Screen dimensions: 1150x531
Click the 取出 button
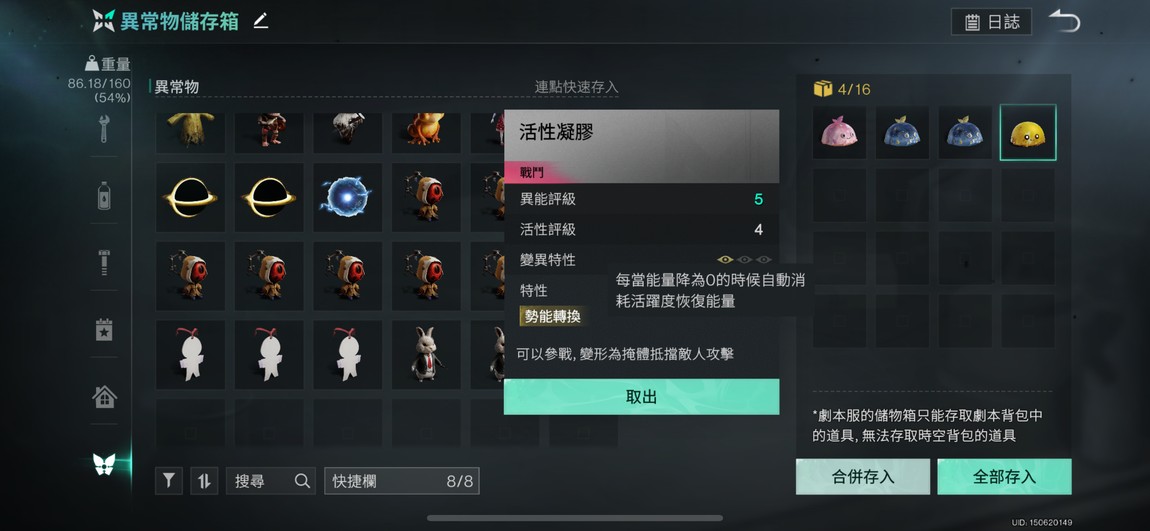(641, 397)
